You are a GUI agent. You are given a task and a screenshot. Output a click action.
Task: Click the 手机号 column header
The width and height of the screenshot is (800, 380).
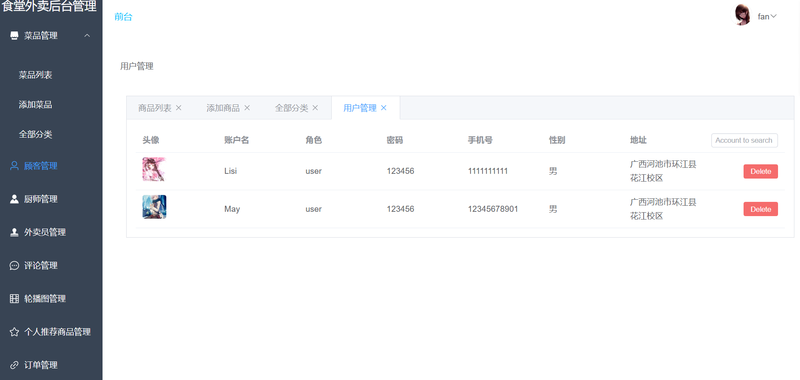(480, 140)
